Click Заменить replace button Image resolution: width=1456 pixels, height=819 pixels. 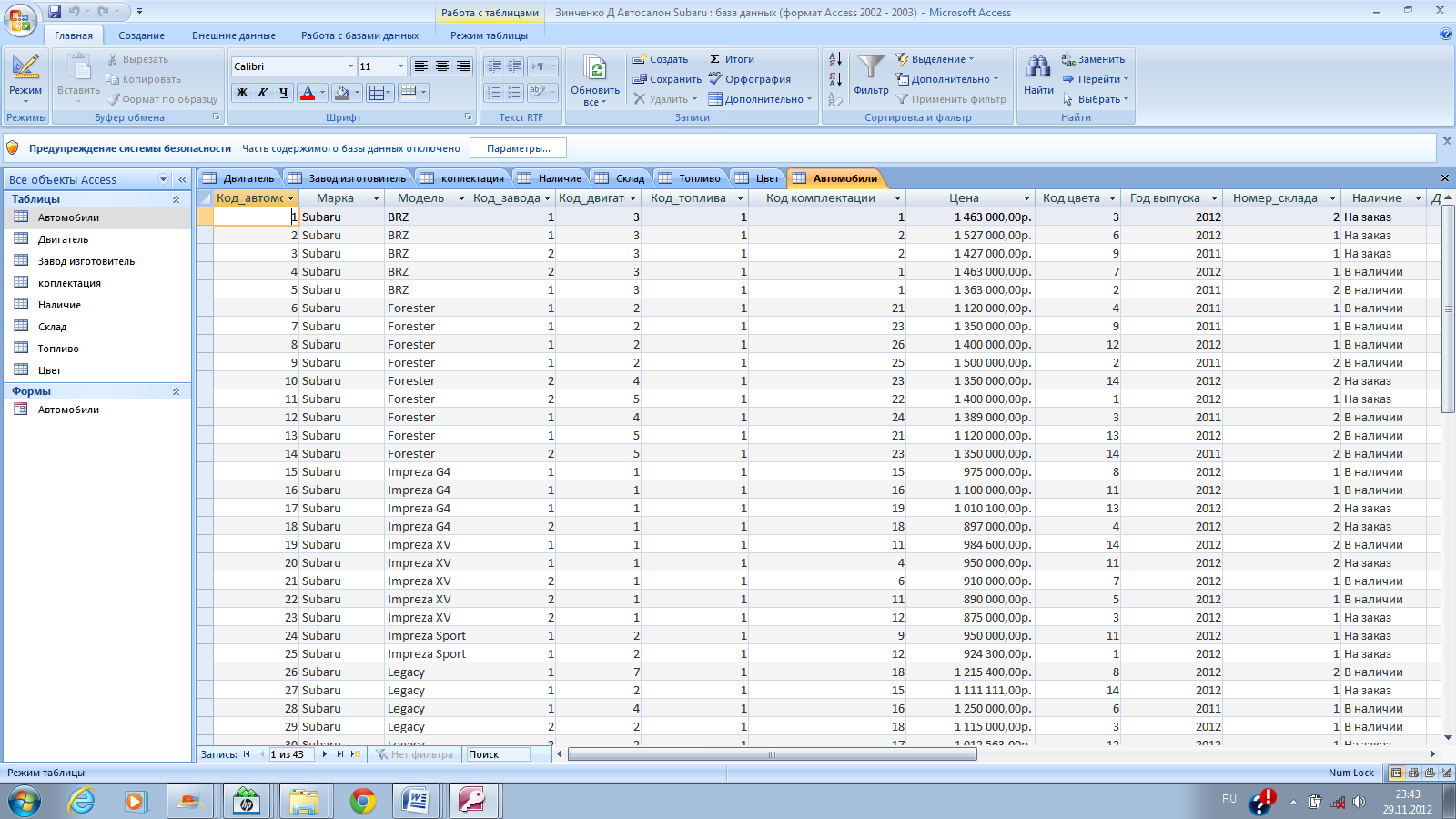[1093, 59]
